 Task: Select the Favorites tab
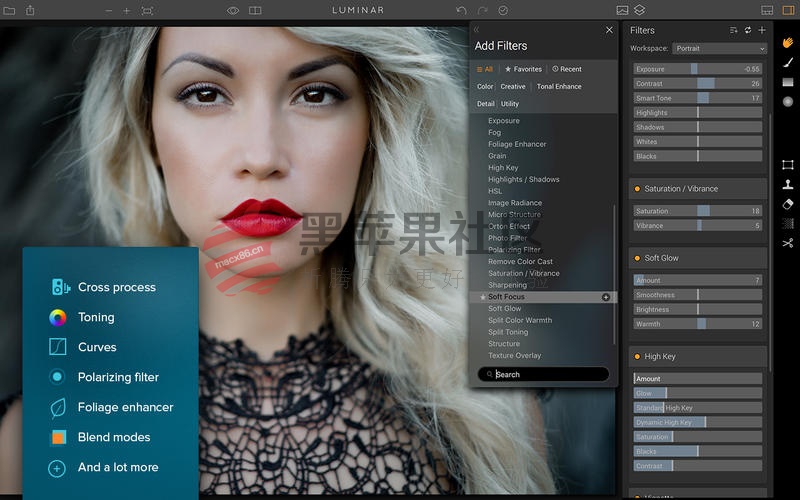click(x=523, y=69)
